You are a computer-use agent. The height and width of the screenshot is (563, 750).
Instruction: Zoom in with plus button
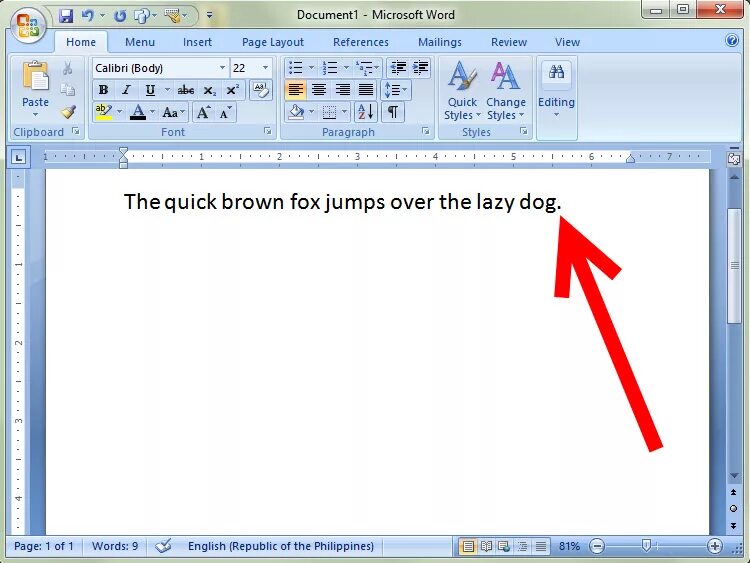coord(715,546)
